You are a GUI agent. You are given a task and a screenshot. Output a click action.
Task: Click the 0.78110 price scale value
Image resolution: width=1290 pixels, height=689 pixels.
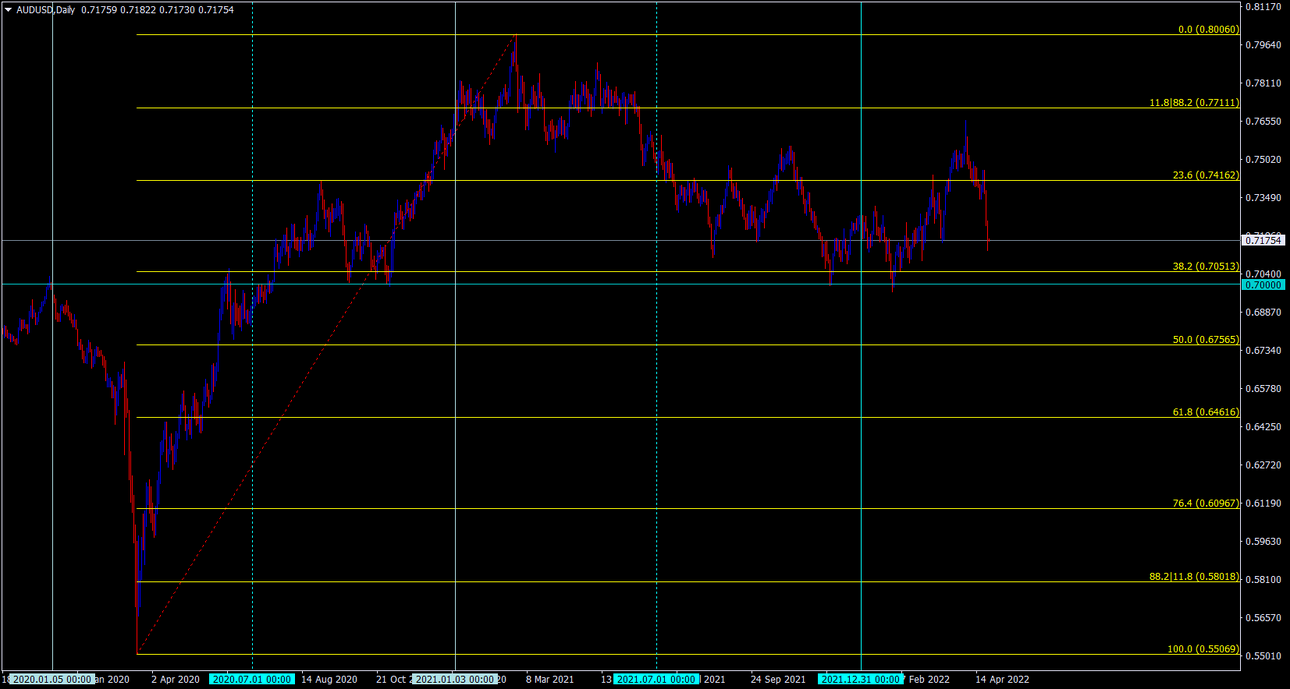1263,83
